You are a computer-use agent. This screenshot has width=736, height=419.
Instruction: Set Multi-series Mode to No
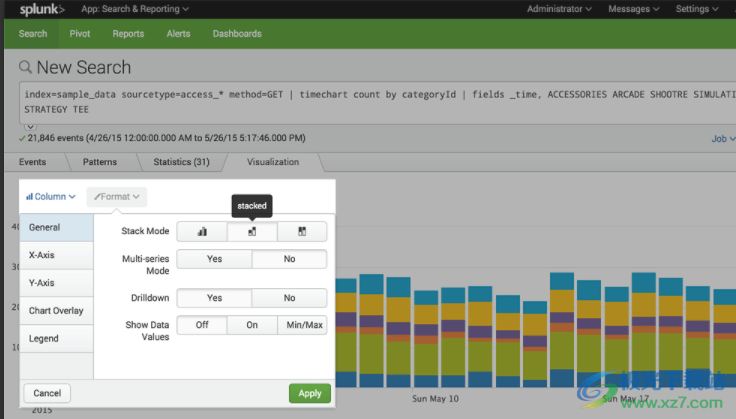pyautogui.click(x=289, y=259)
